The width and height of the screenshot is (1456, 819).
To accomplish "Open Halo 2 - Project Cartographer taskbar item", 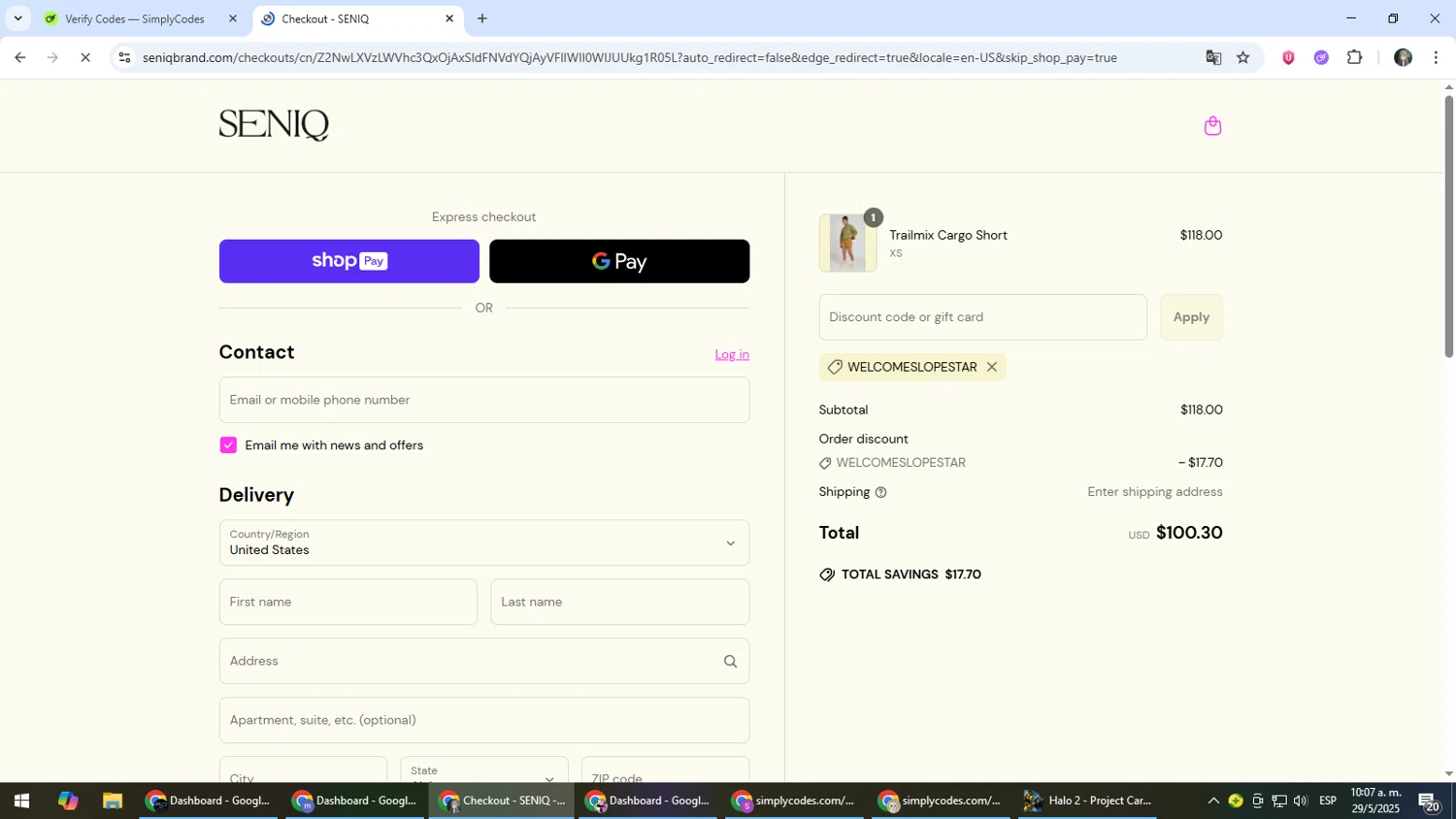I will pyautogui.click(x=1087, y=802).
